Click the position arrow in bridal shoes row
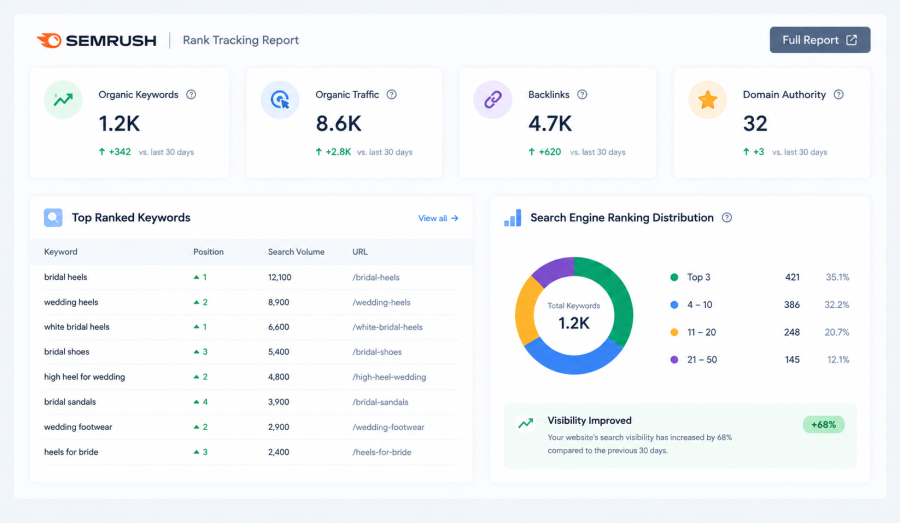Screen dimensions: 900x523 [196, 352]
